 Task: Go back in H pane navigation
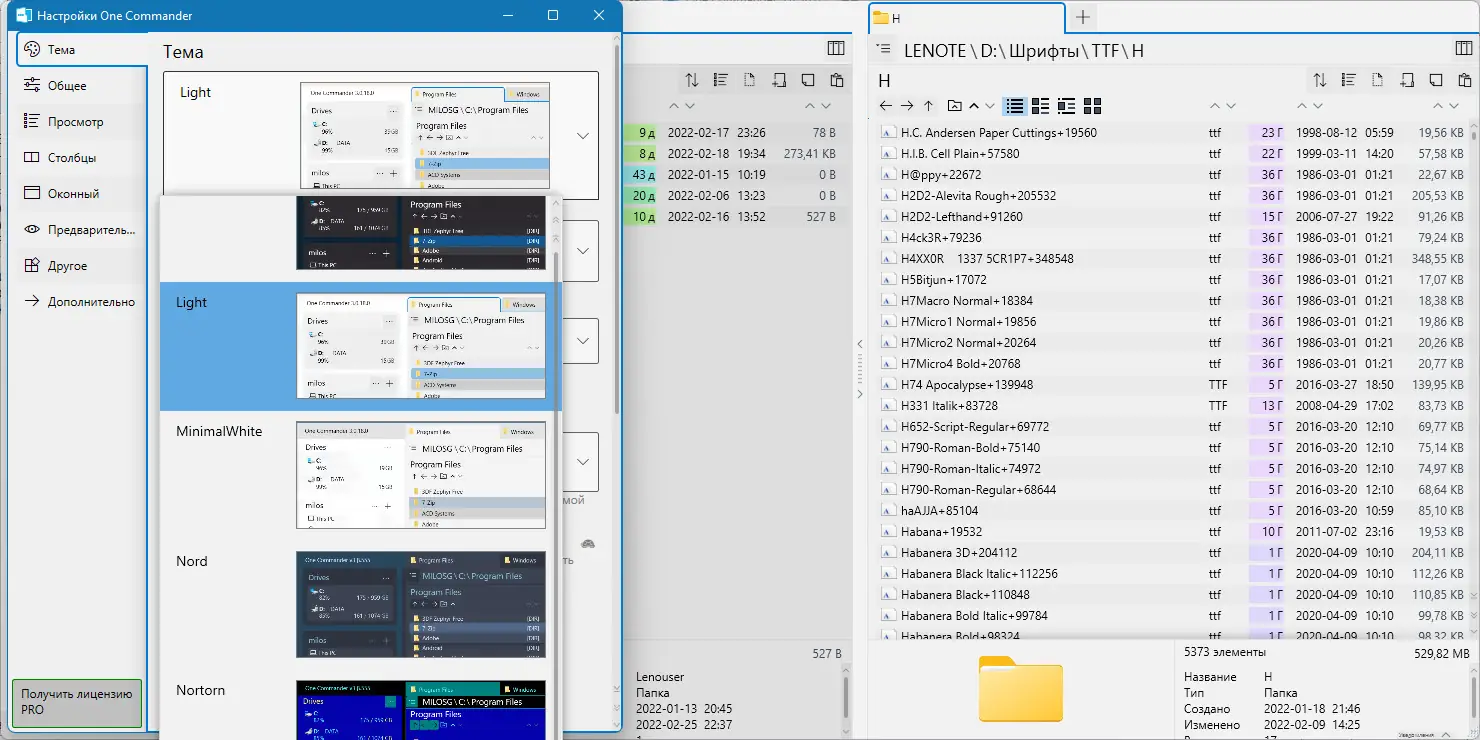point(886,105)
